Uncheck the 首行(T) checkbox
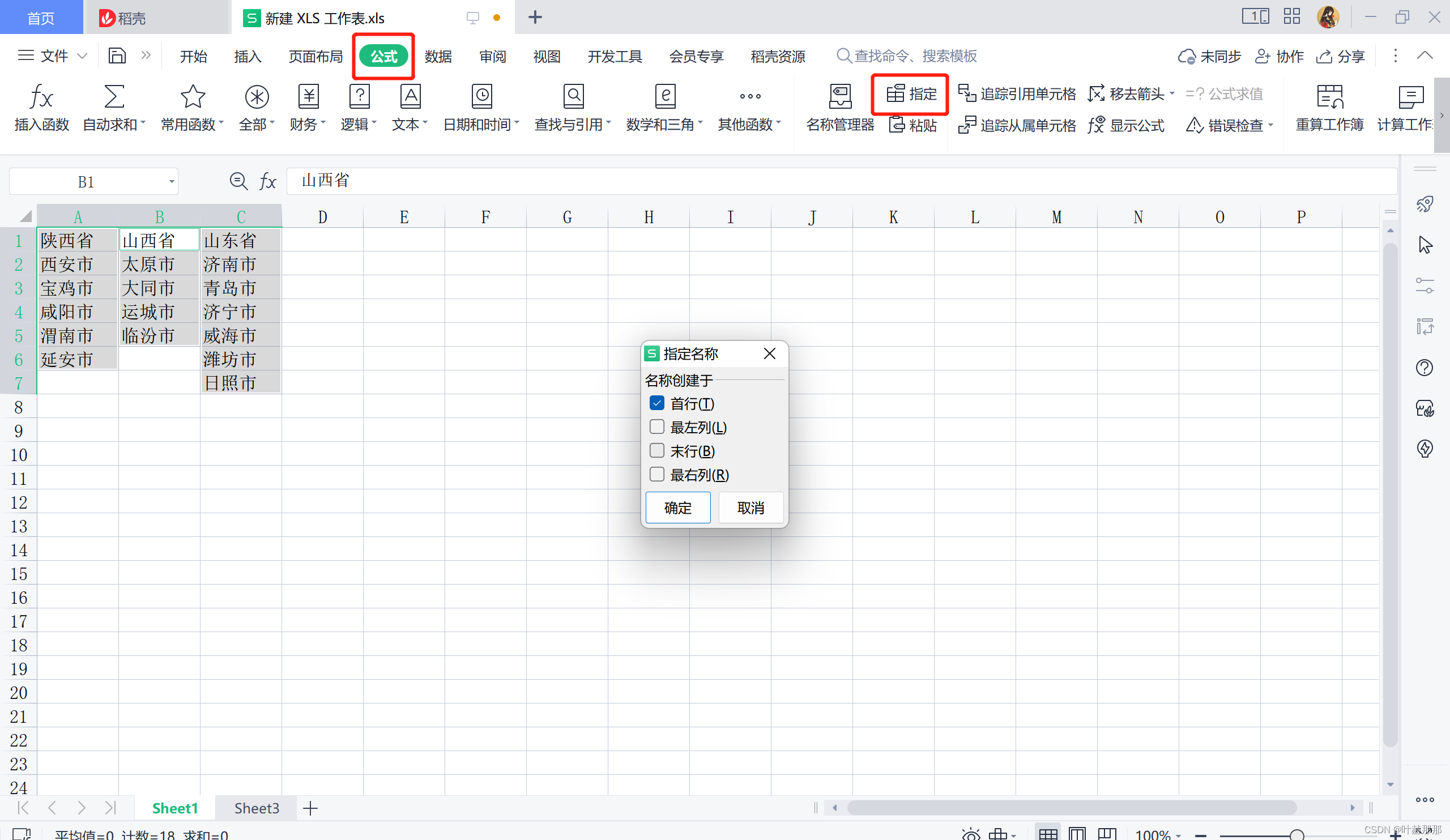Viewport: 1450px width, 840px height. (x=656, y=403)
